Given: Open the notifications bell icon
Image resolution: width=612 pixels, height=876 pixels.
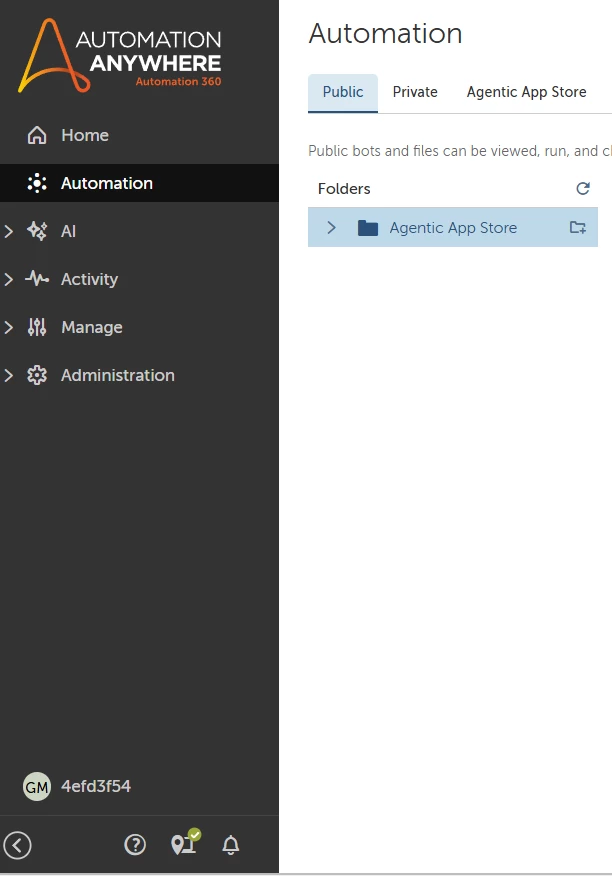Looking at the screenshot, I should [231, 845].
